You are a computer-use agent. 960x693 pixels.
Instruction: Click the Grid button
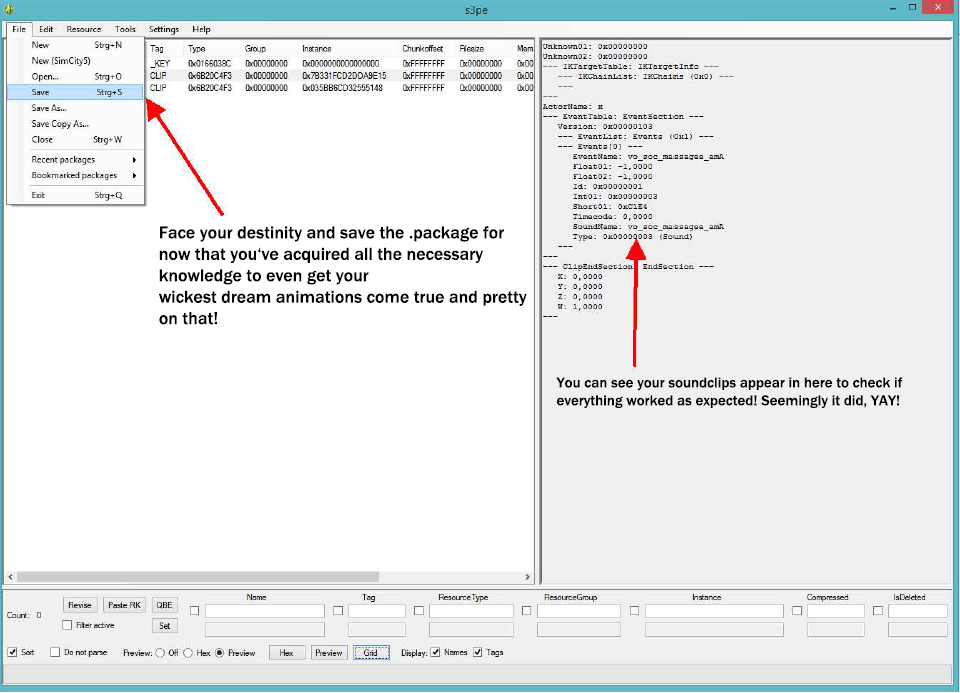pyautogui.click(x=371, y=653)
